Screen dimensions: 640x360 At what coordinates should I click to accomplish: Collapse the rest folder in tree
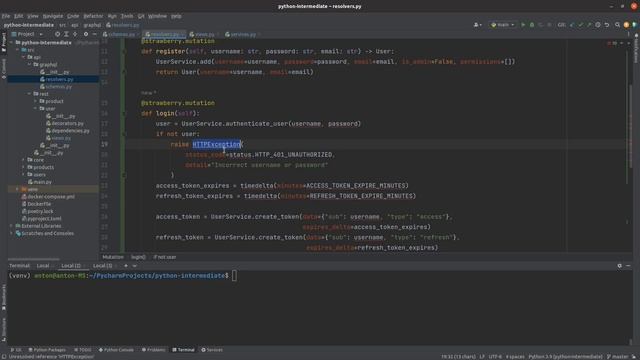click(29, 94)
